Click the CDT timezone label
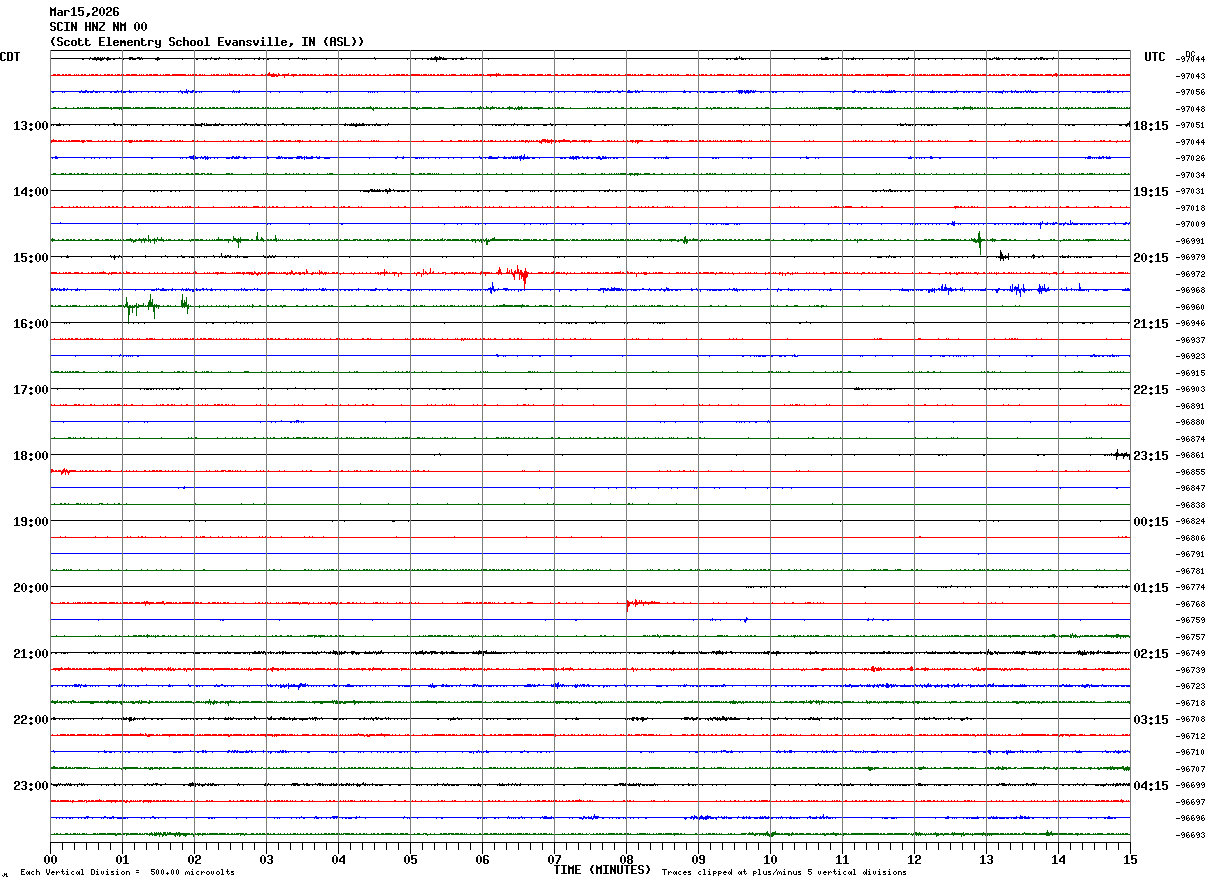Viewport: 1210px width, 886px height. (x=10, y=57)
